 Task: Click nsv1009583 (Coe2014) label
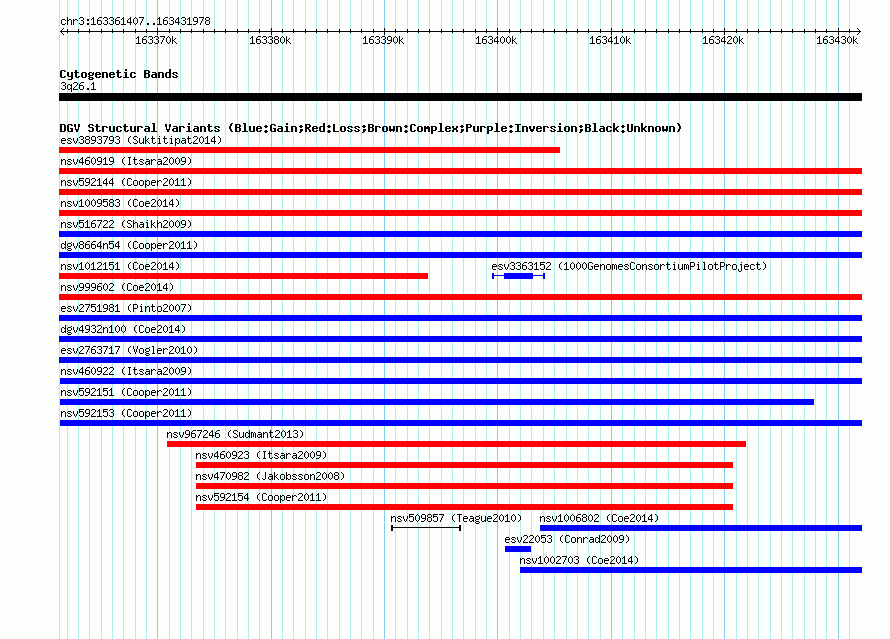click(120, 203)
